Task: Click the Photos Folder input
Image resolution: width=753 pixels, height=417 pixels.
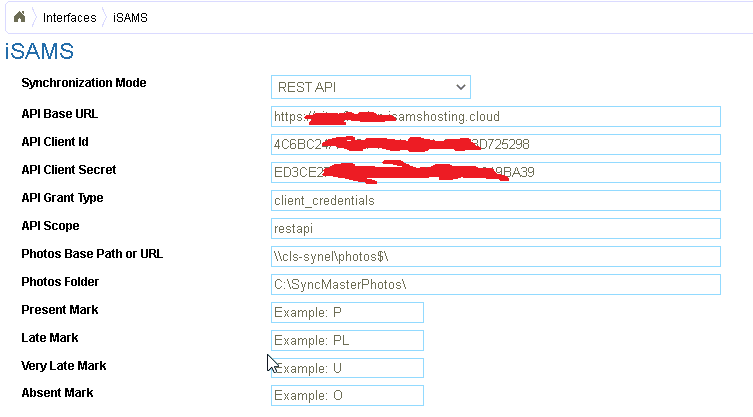Action: 496,284
